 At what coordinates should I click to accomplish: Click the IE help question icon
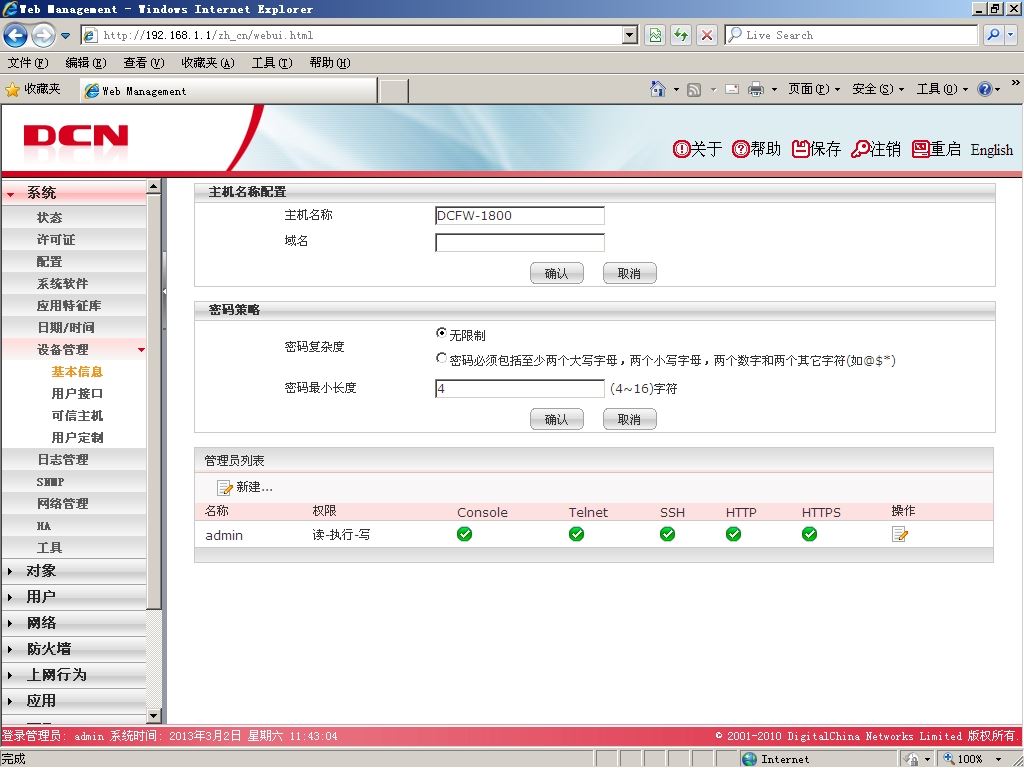click(x=985, y=89)
